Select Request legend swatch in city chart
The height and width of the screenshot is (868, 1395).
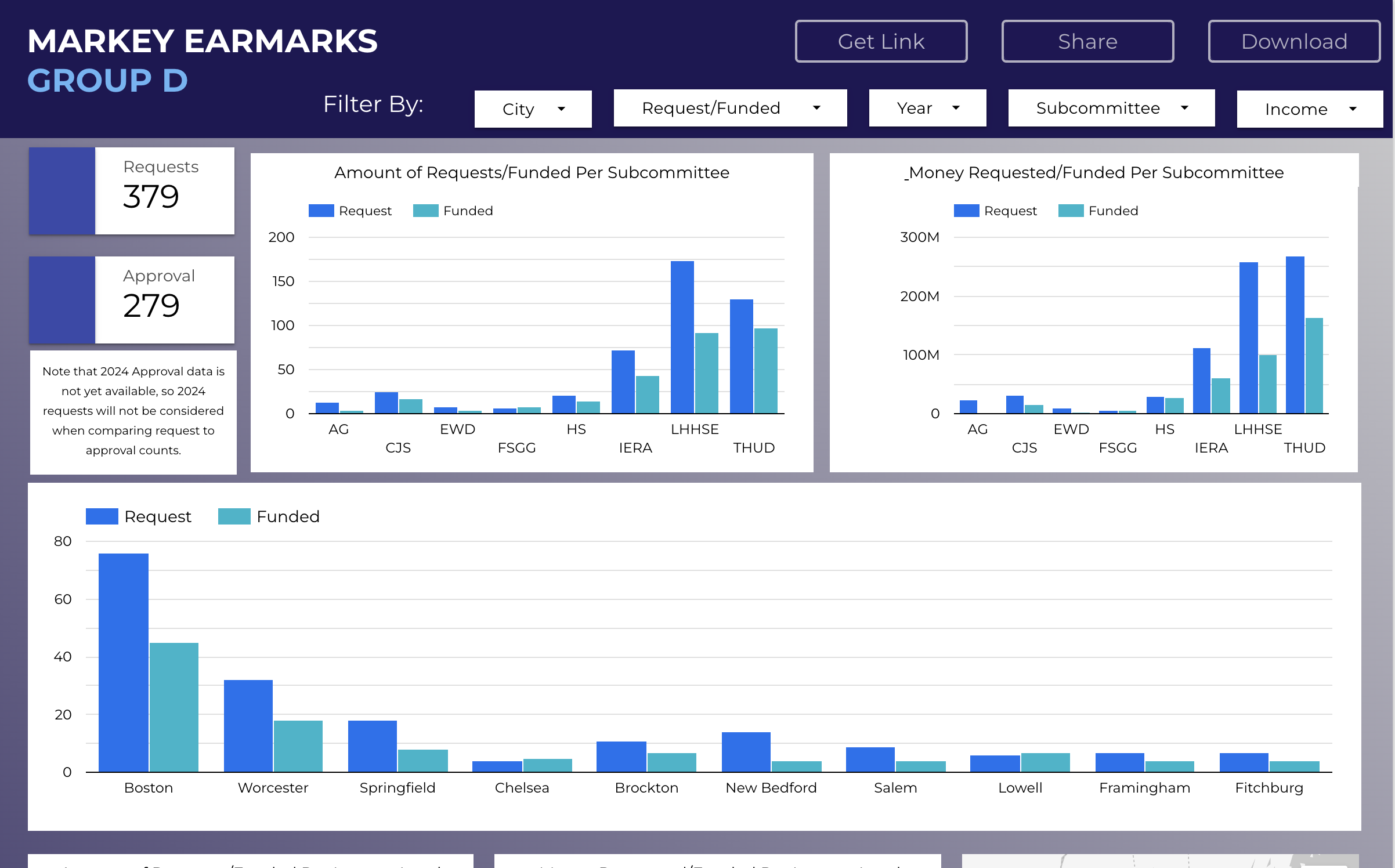pos(102,516)
